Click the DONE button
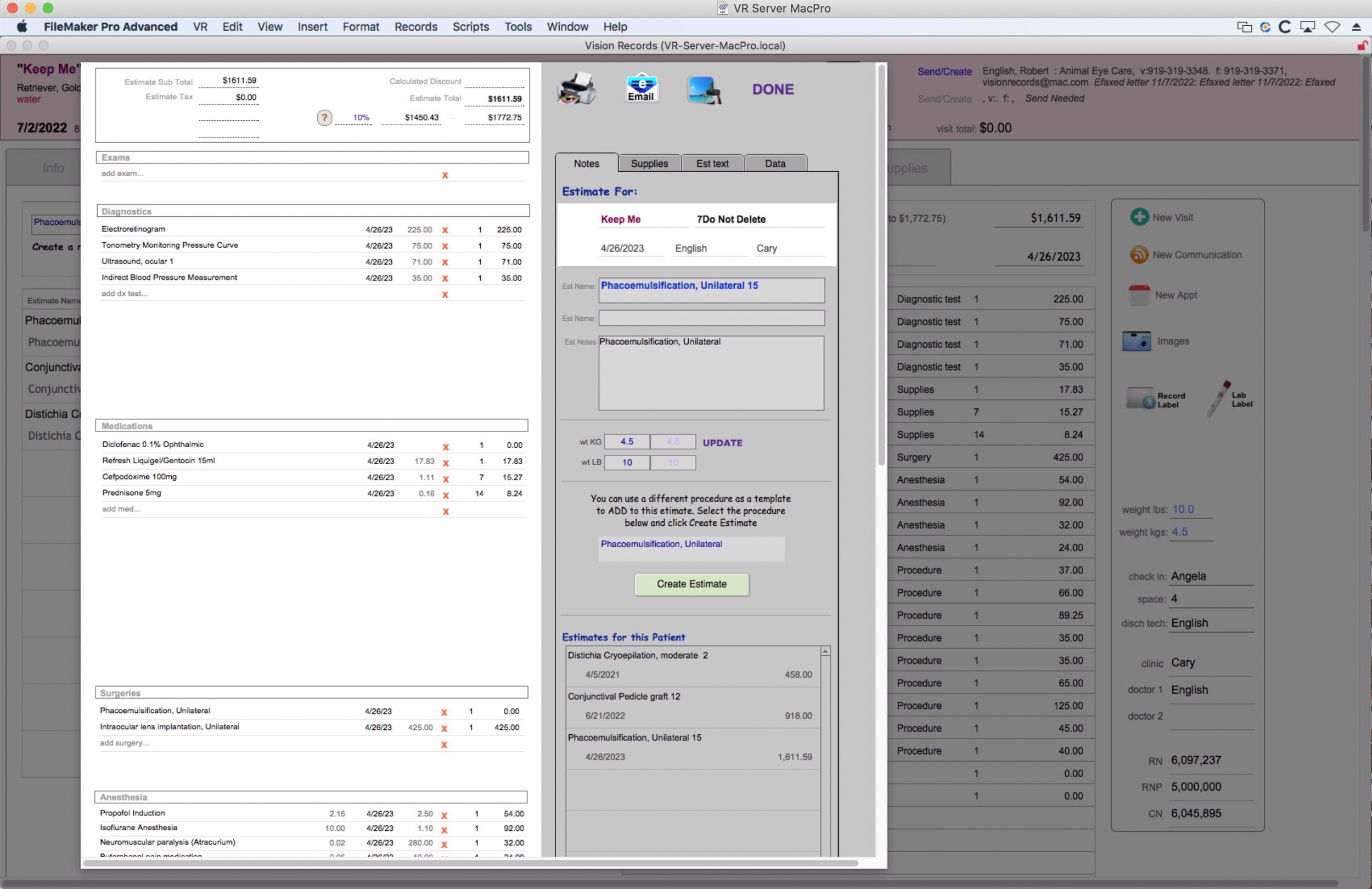The width and height of the screenshot is (1372, 889). point(773,89)
